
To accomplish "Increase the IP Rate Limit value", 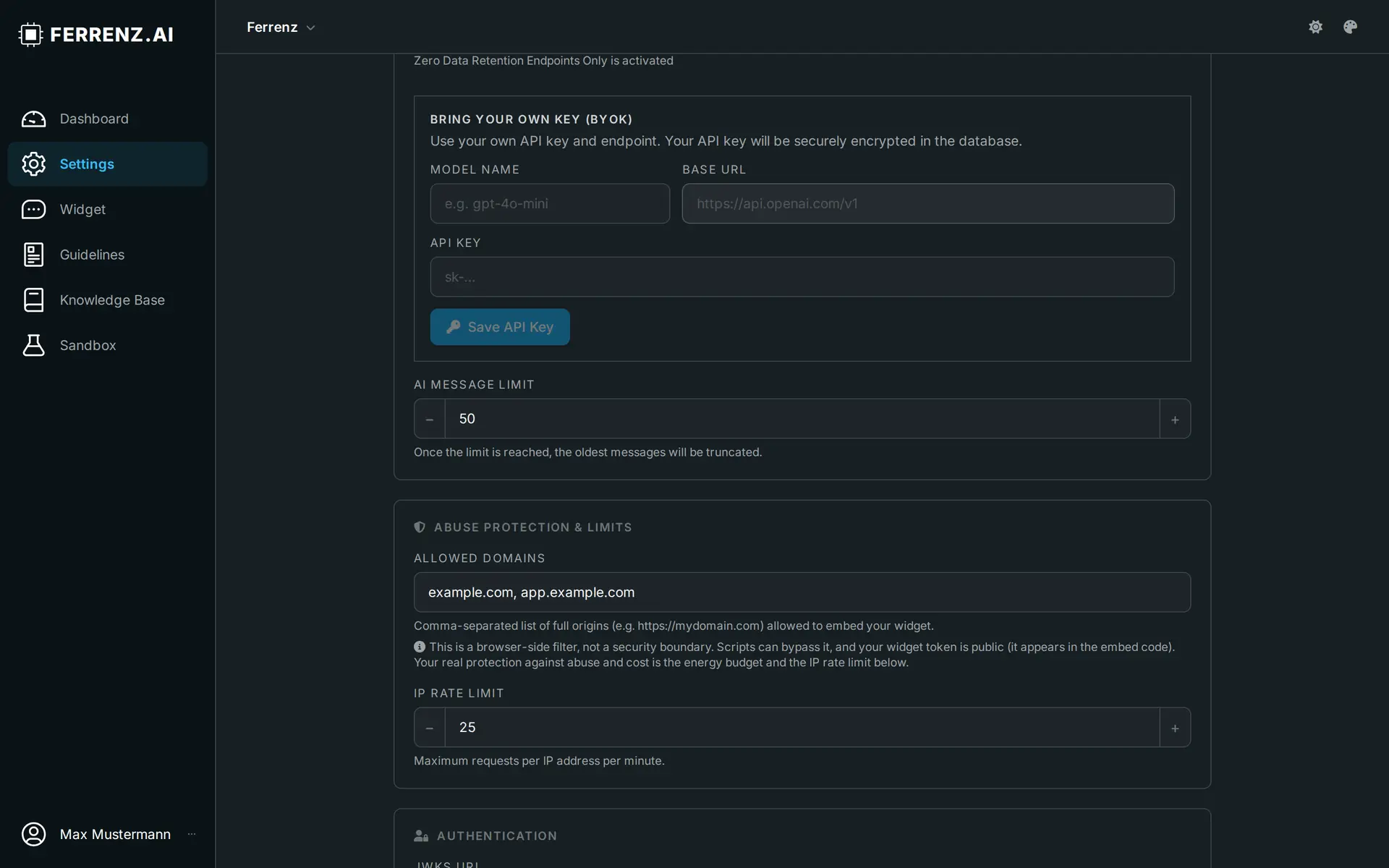I will point(1175,728).
